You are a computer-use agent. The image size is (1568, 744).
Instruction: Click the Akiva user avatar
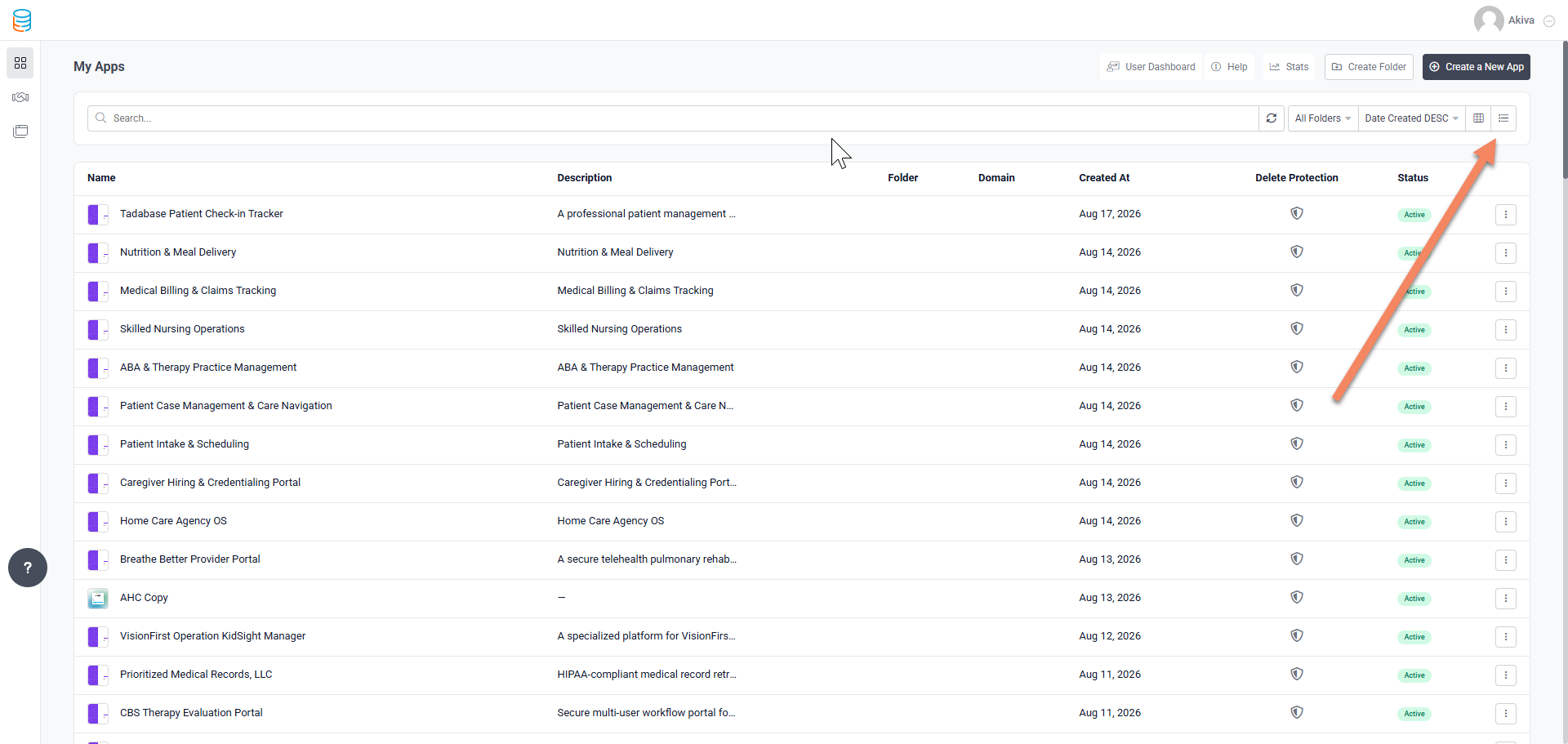click(1489, 20)
